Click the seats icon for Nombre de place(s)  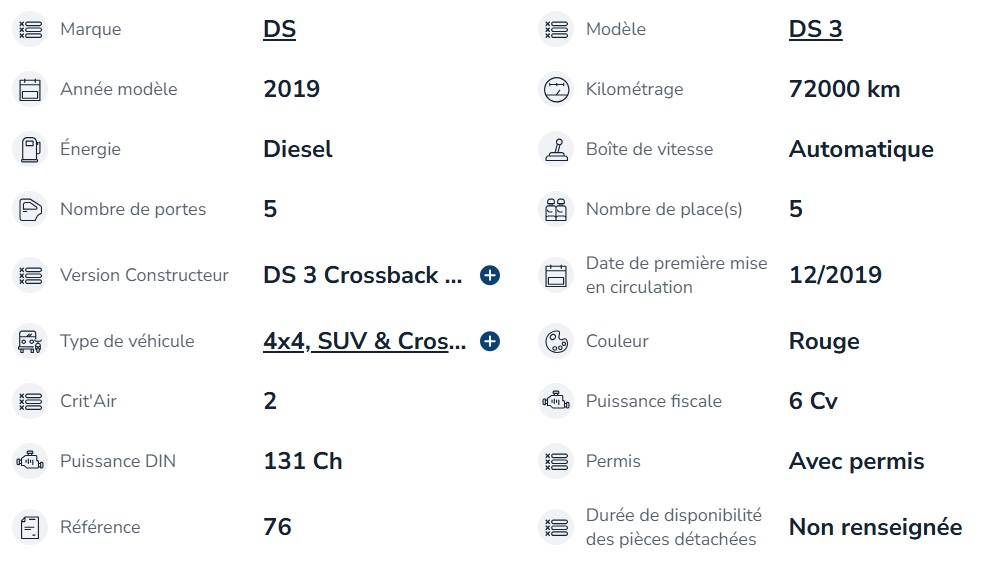click(555, 209)
